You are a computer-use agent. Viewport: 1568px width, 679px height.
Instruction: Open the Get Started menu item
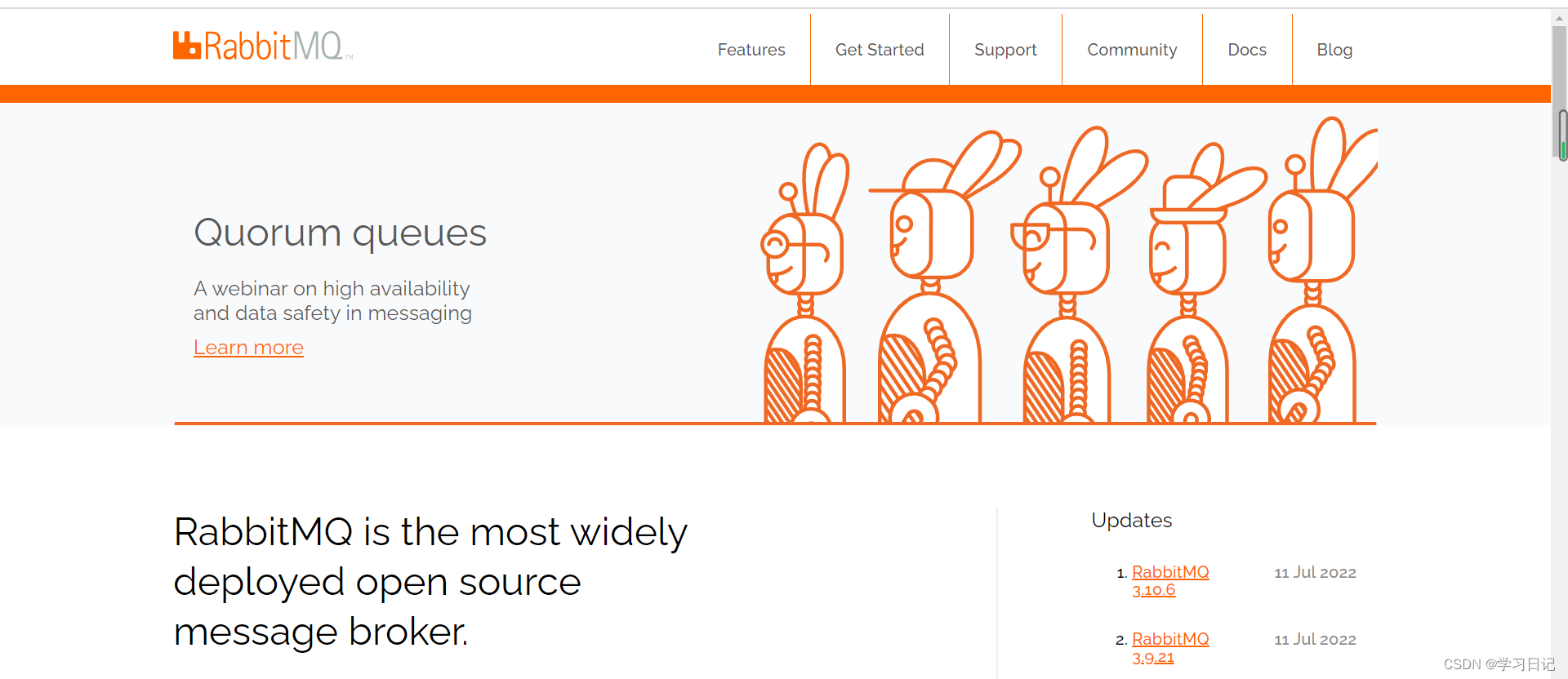(x=880, y=50)
